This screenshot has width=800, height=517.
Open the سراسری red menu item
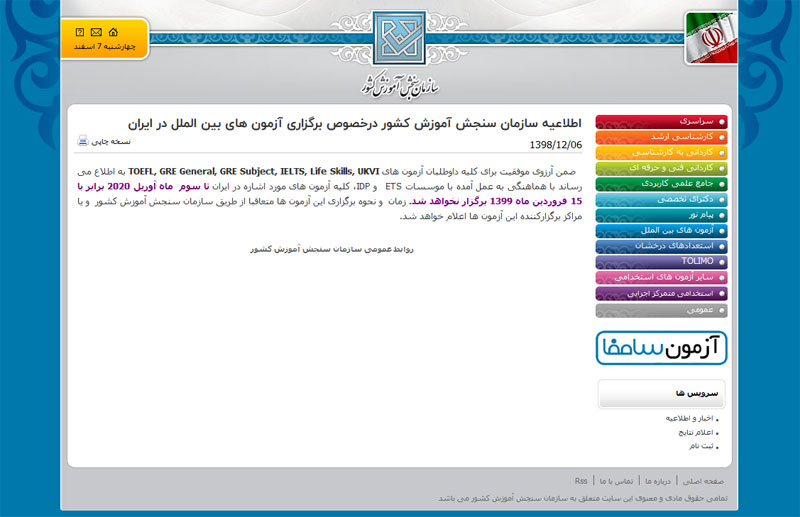[661, 122]
